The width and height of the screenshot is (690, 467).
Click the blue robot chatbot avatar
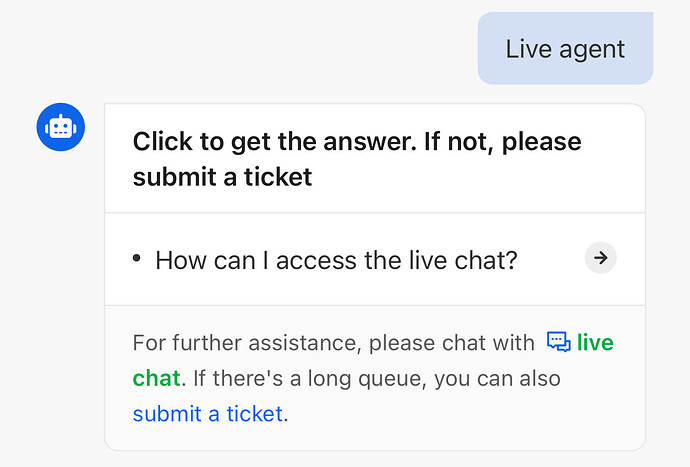pos(61,127)
